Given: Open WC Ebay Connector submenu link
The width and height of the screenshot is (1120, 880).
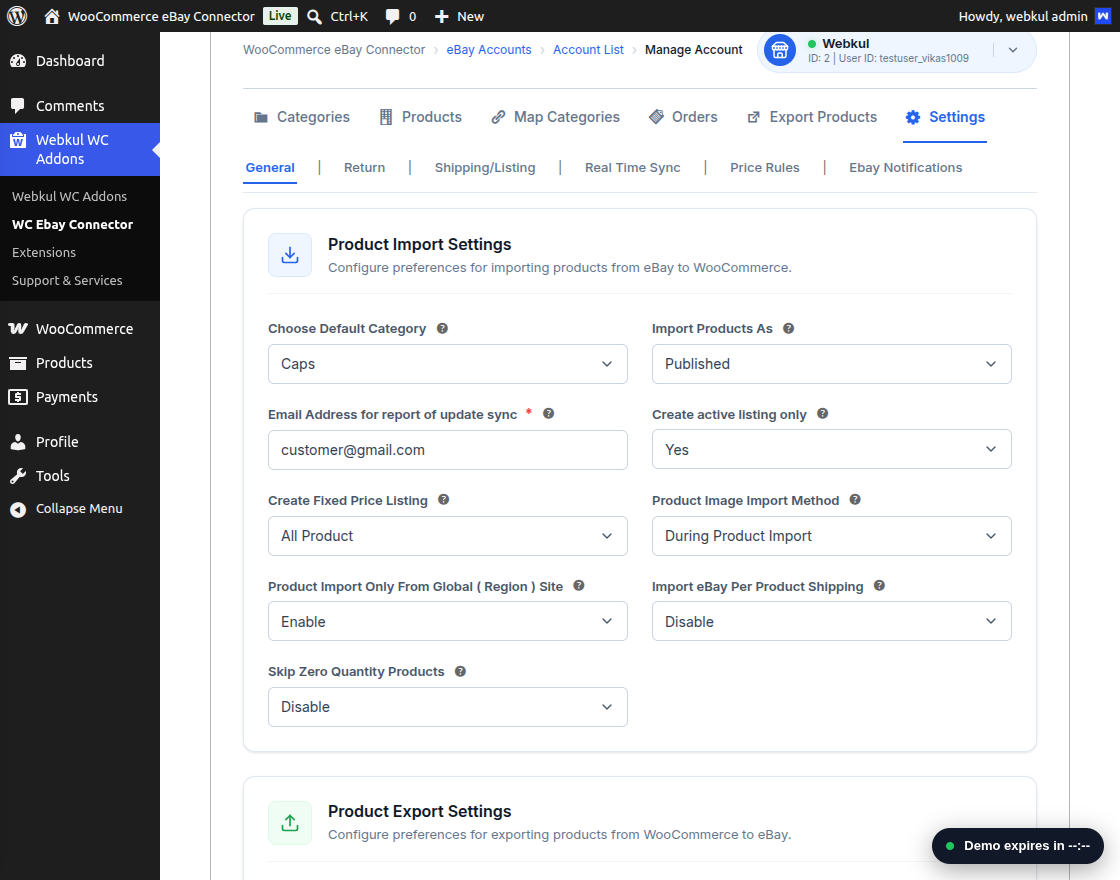Looking at the screenshot, I should (x=72, y=224).
